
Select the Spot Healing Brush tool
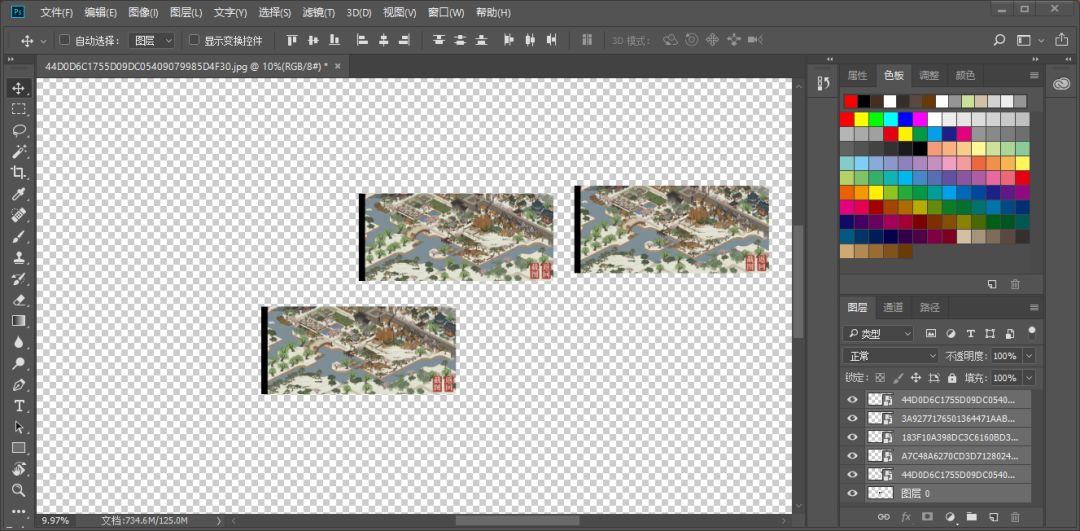tap(19, 215)
